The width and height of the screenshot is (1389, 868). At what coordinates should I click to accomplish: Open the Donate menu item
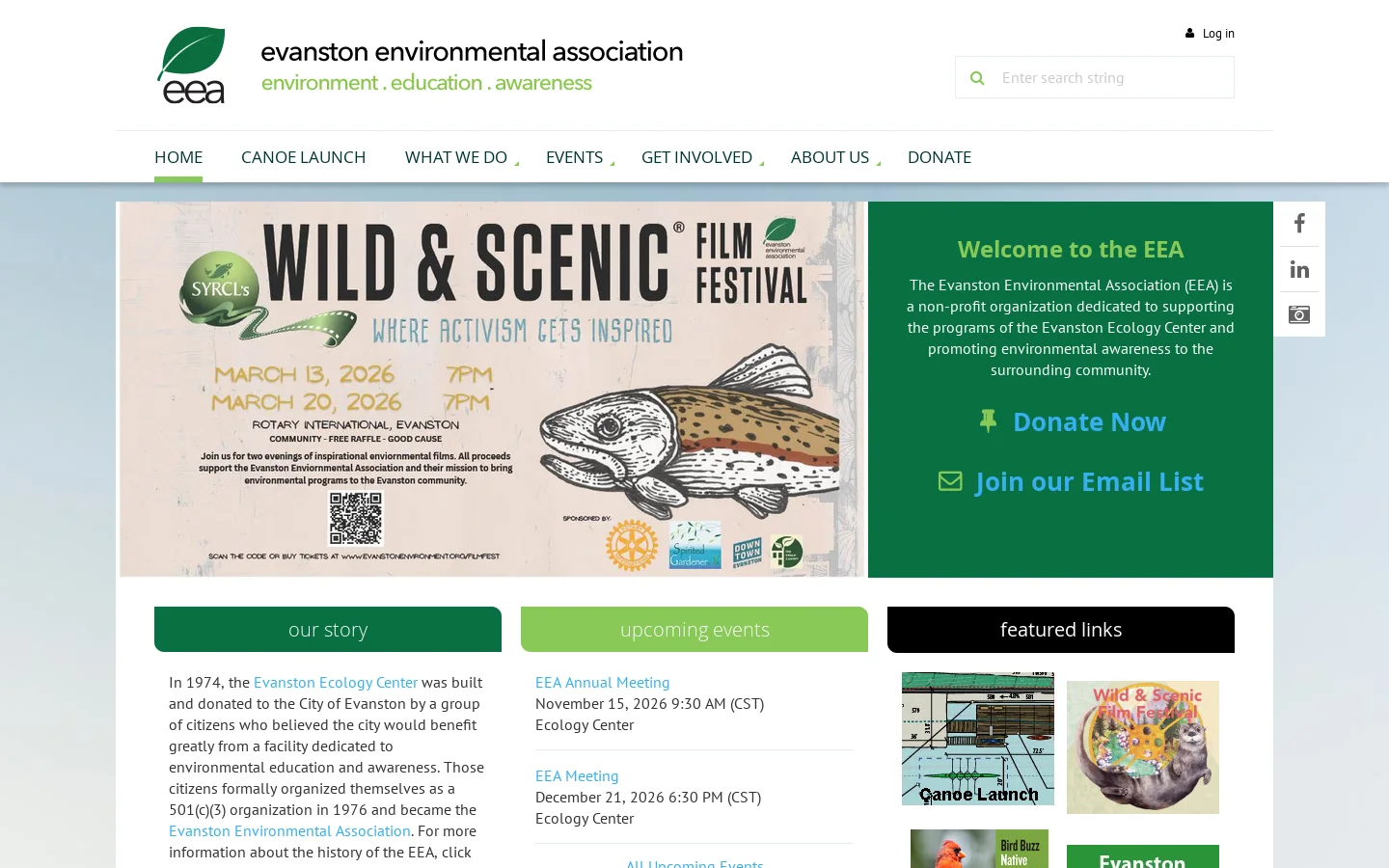[940, 157]
